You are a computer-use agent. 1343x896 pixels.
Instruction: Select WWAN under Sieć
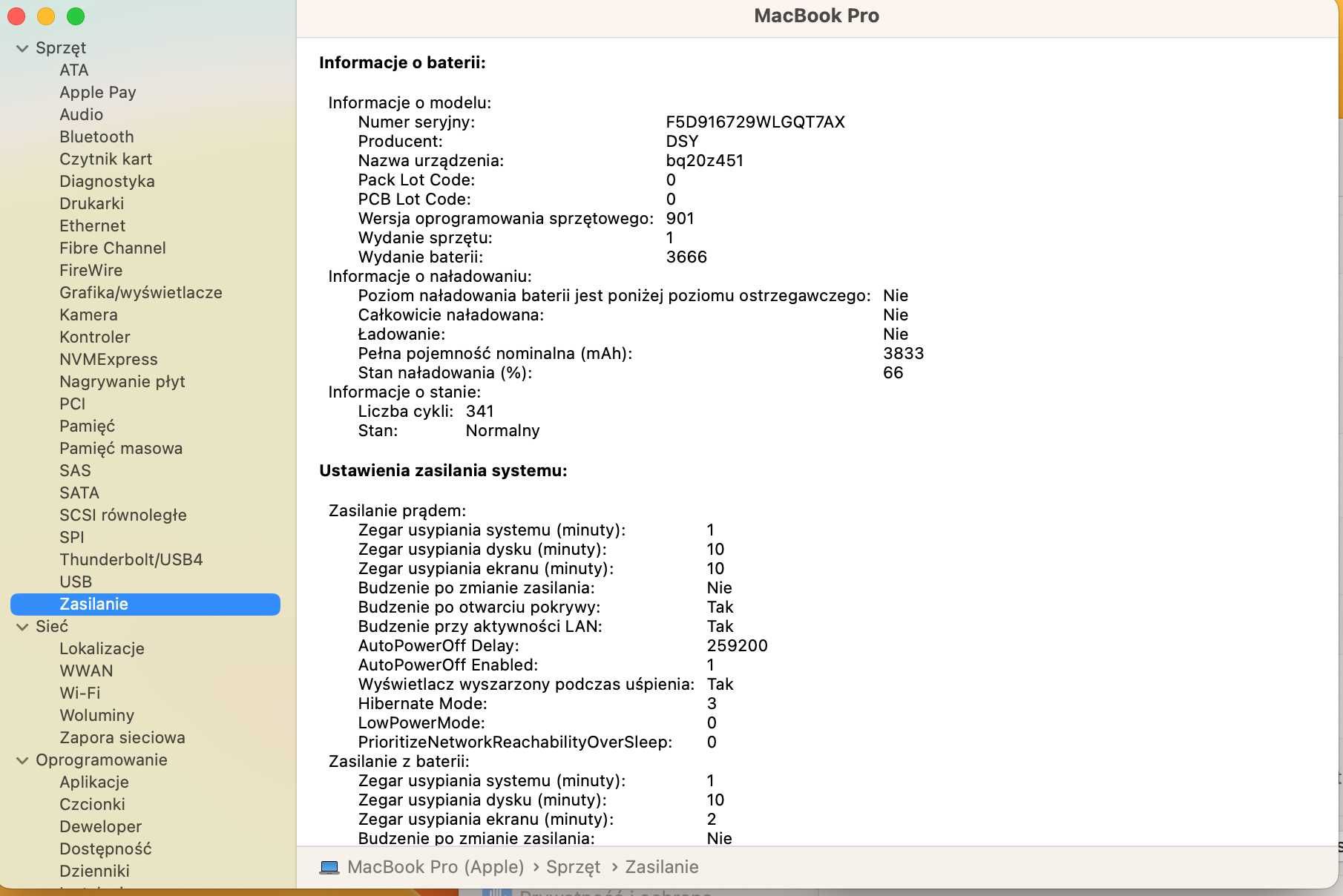click(87, 671)
